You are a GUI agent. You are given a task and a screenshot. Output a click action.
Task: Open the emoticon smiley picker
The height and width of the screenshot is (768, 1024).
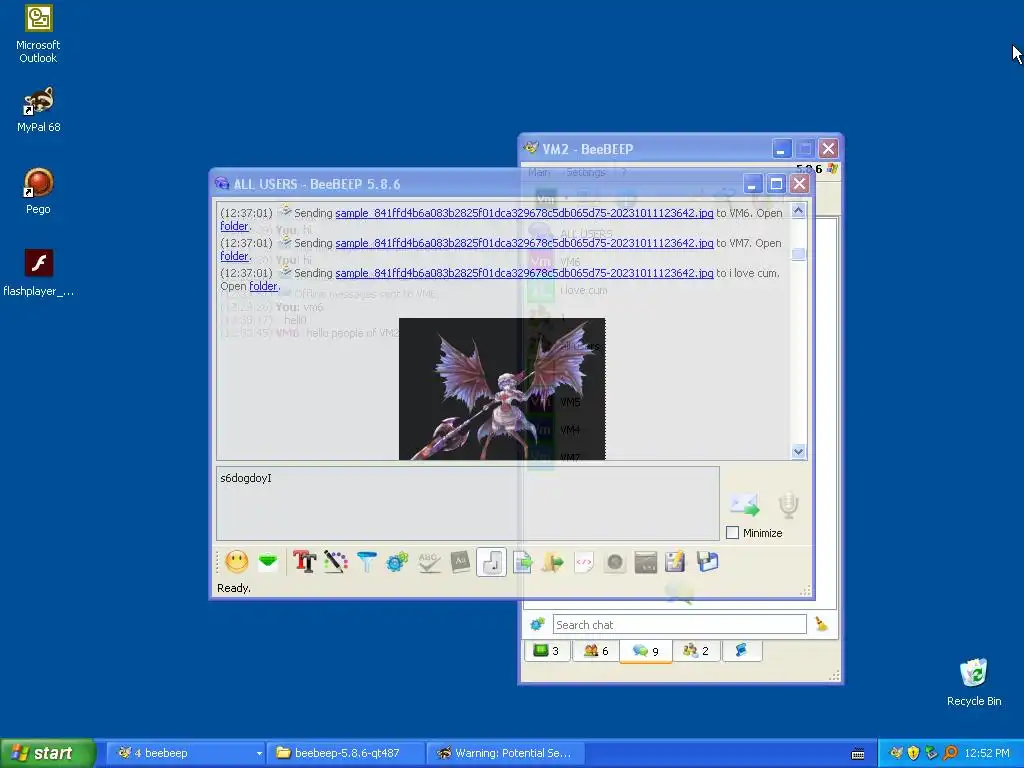tap(236, 562)
